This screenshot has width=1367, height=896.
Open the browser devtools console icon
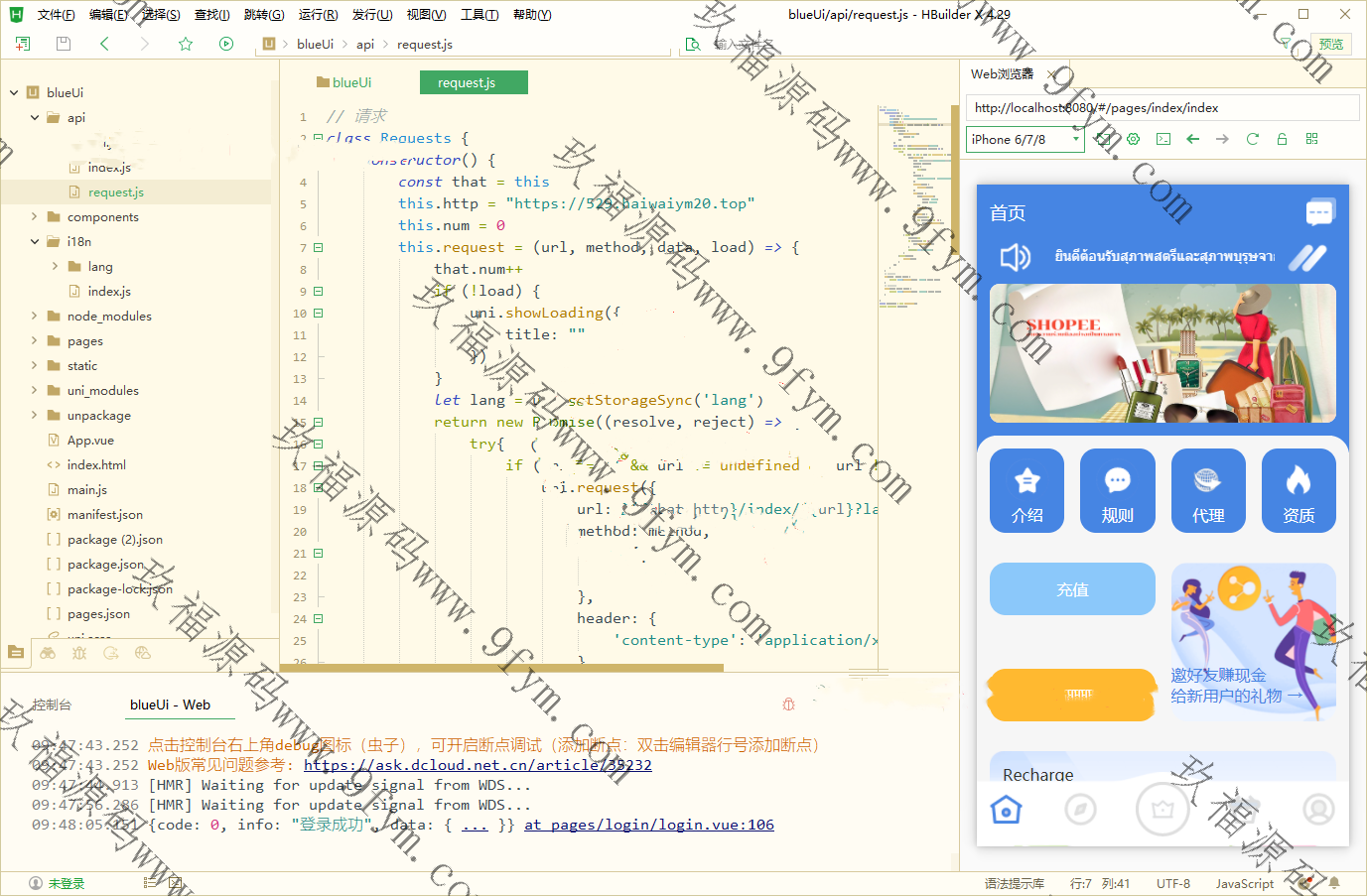tap(1163, 139)
